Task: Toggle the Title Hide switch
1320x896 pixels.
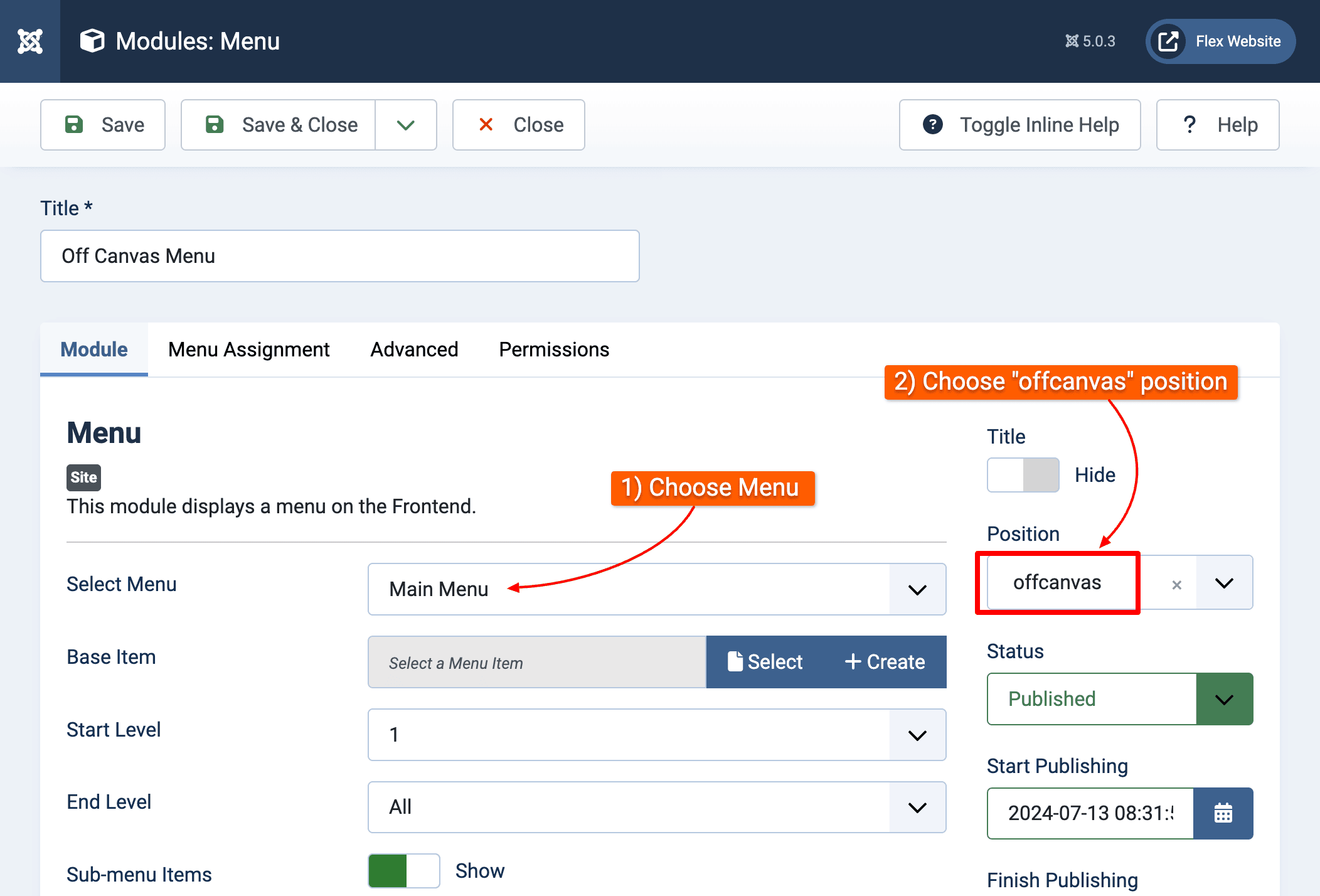Action: pos(1023,475)
